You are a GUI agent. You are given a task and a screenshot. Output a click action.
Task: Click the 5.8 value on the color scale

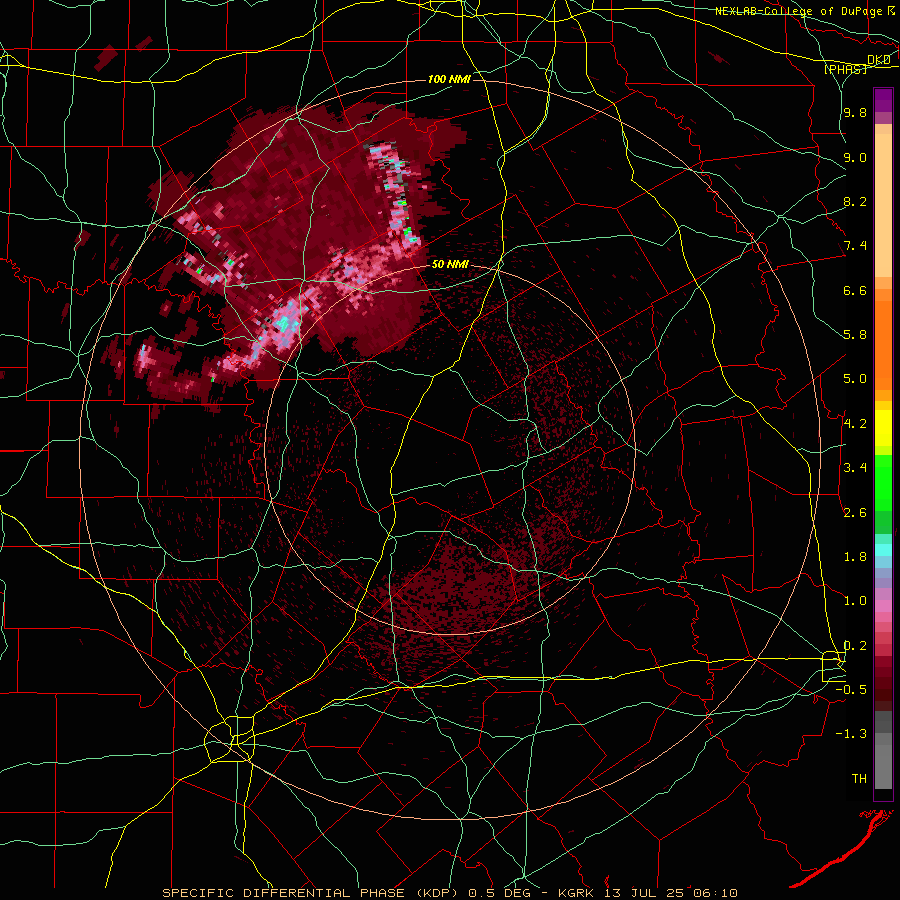pyautogui.click(x=855, y=335)
